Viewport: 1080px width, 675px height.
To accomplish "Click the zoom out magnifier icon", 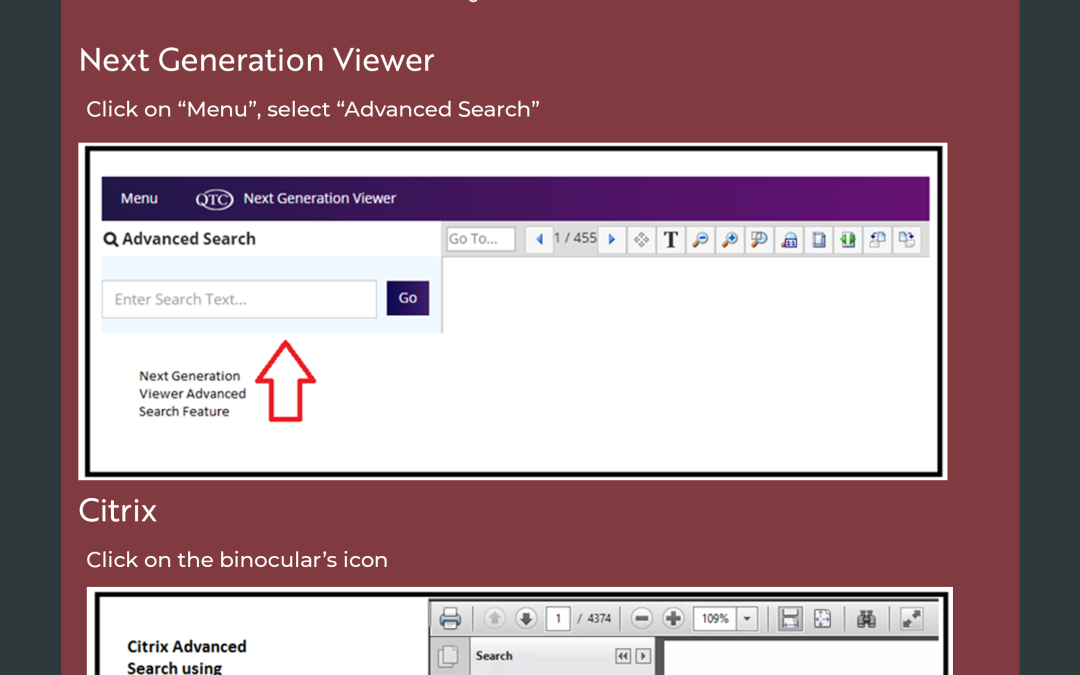I will pyautogui.click(x=700, y=239).
